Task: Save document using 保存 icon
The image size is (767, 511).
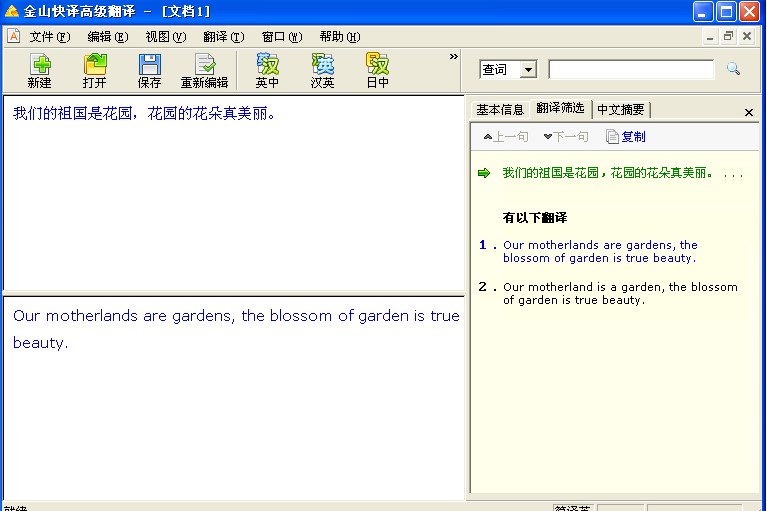Action: (x=149, y=71)
